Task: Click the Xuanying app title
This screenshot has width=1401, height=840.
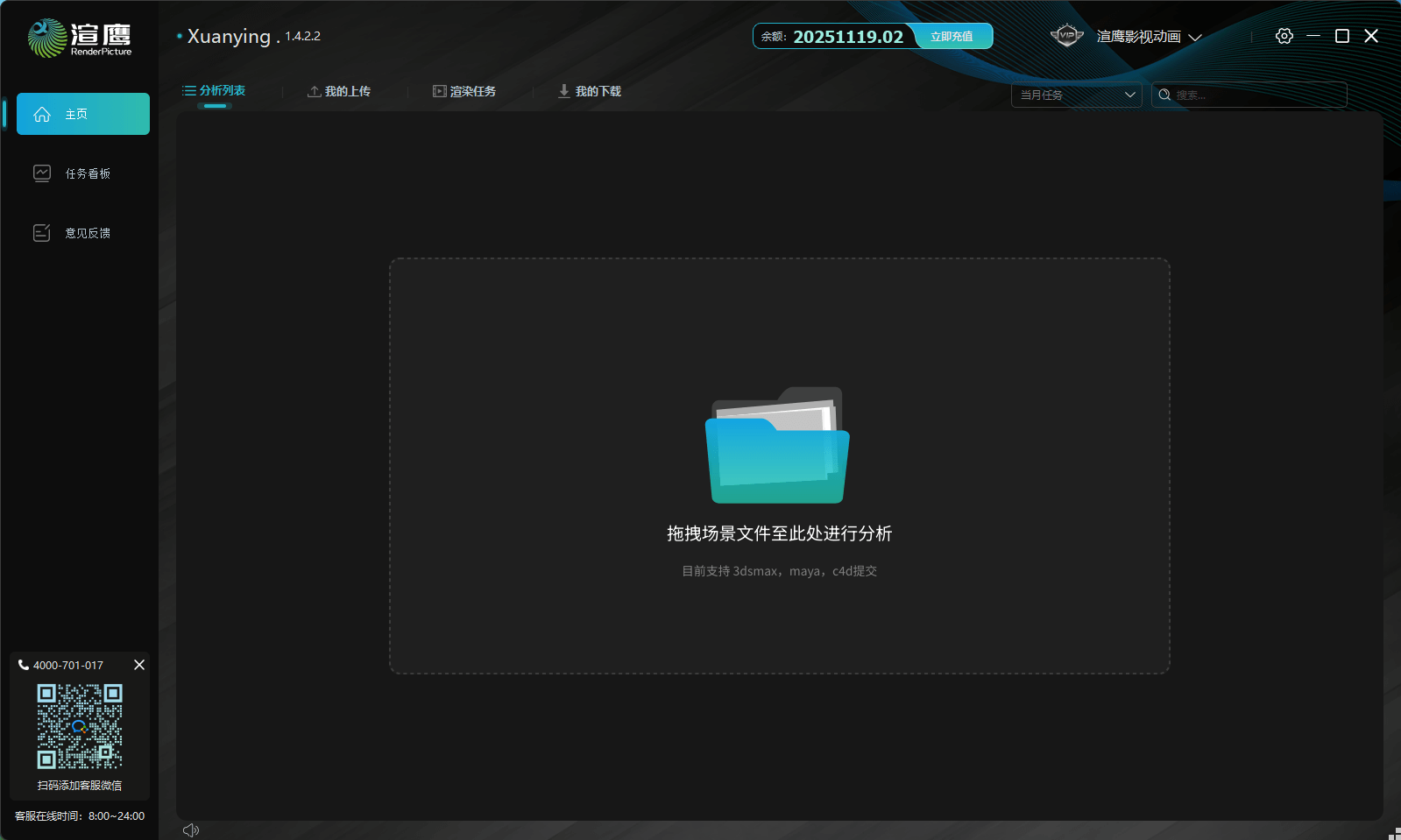Action: [x=229, y=36]
